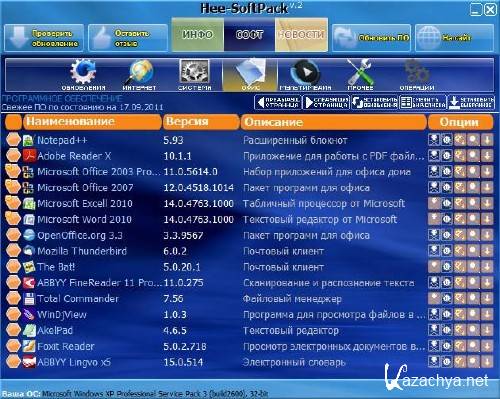
Task: Toggle selection hexagon for OpenOffice.org 3.3
Action: [13, 235]
